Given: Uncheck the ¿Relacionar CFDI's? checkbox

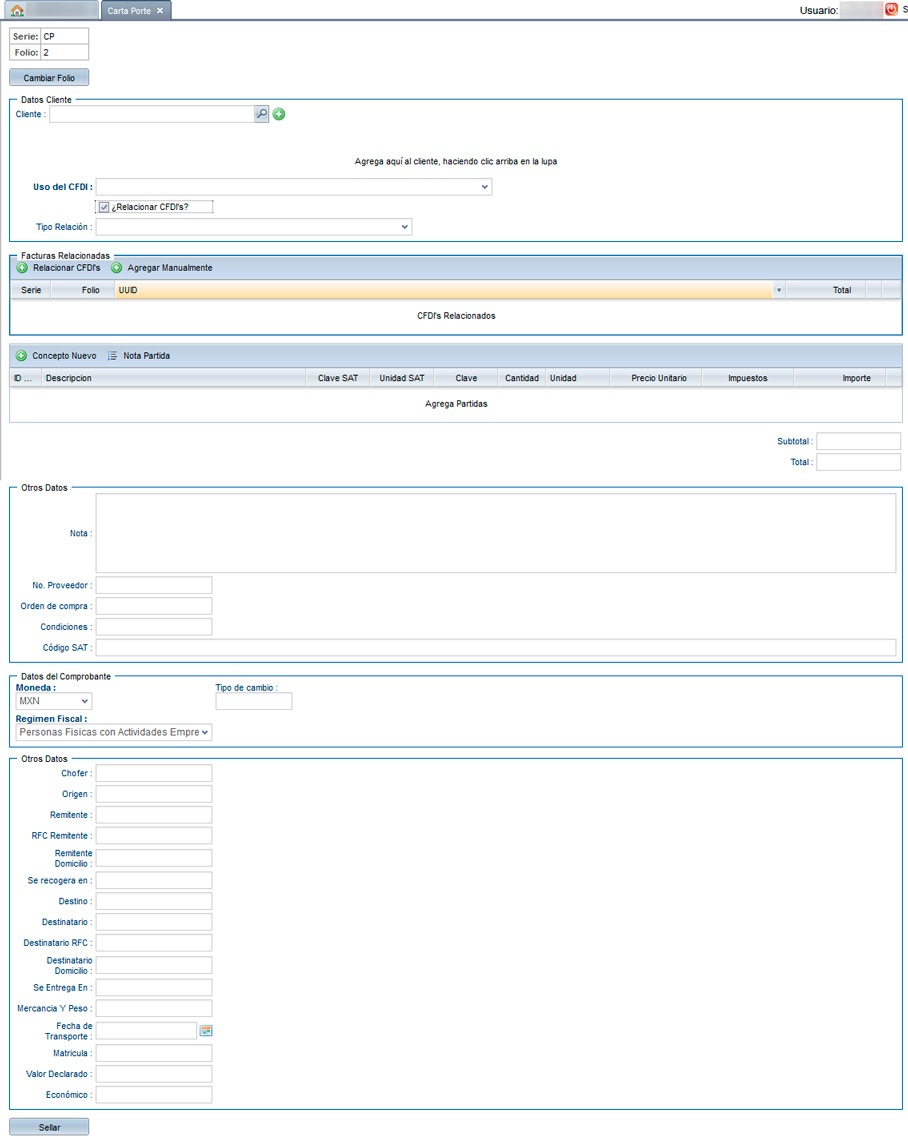Looking at the screenshot, I should click(103, 207).
